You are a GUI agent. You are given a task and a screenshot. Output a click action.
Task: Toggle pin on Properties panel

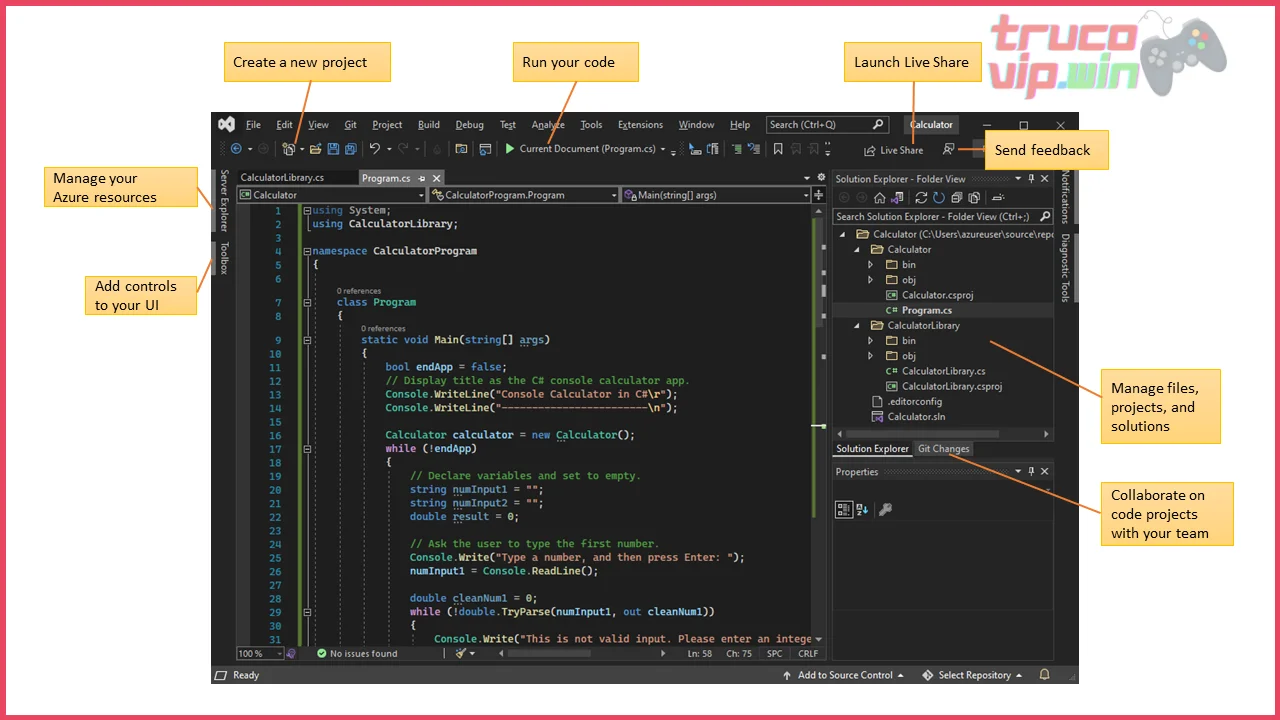tap(1031, 471)
